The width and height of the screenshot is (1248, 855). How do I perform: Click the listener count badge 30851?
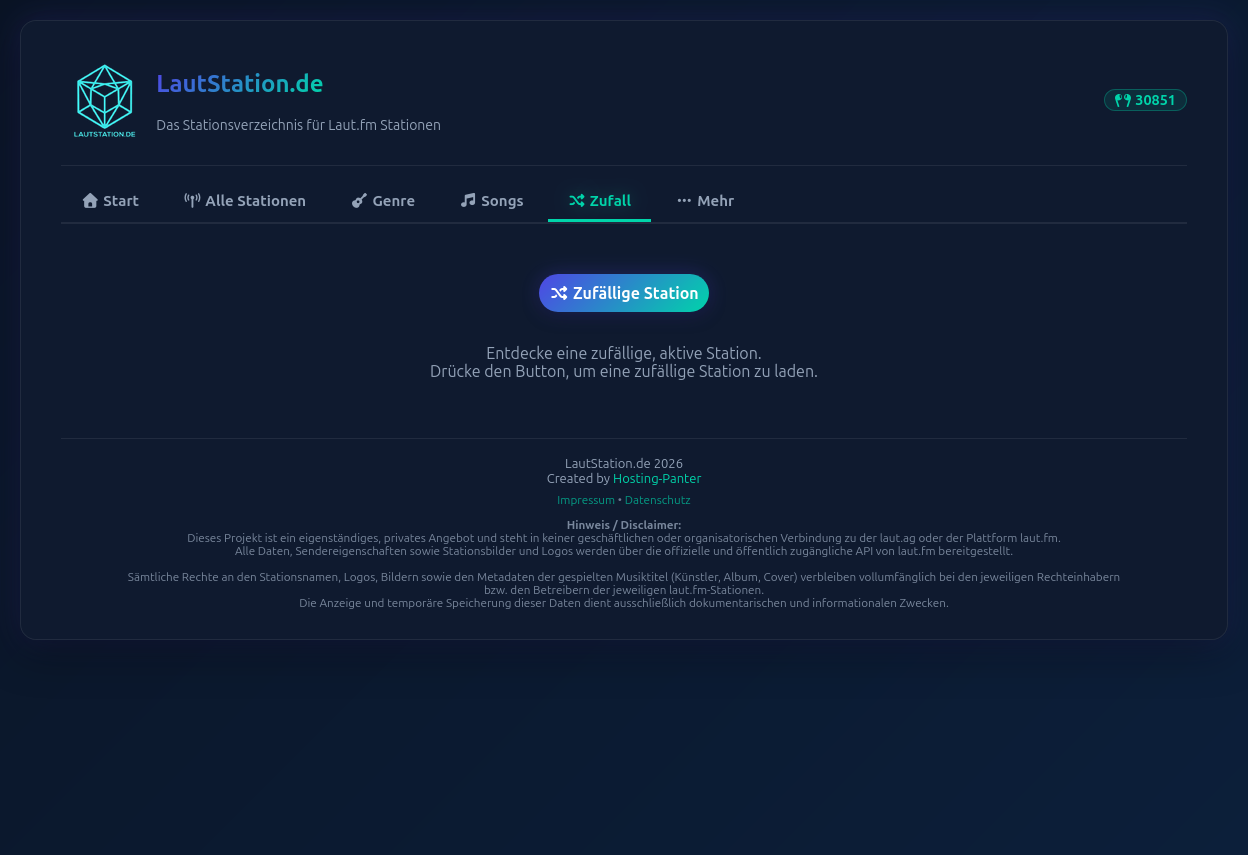[1145, 100]
